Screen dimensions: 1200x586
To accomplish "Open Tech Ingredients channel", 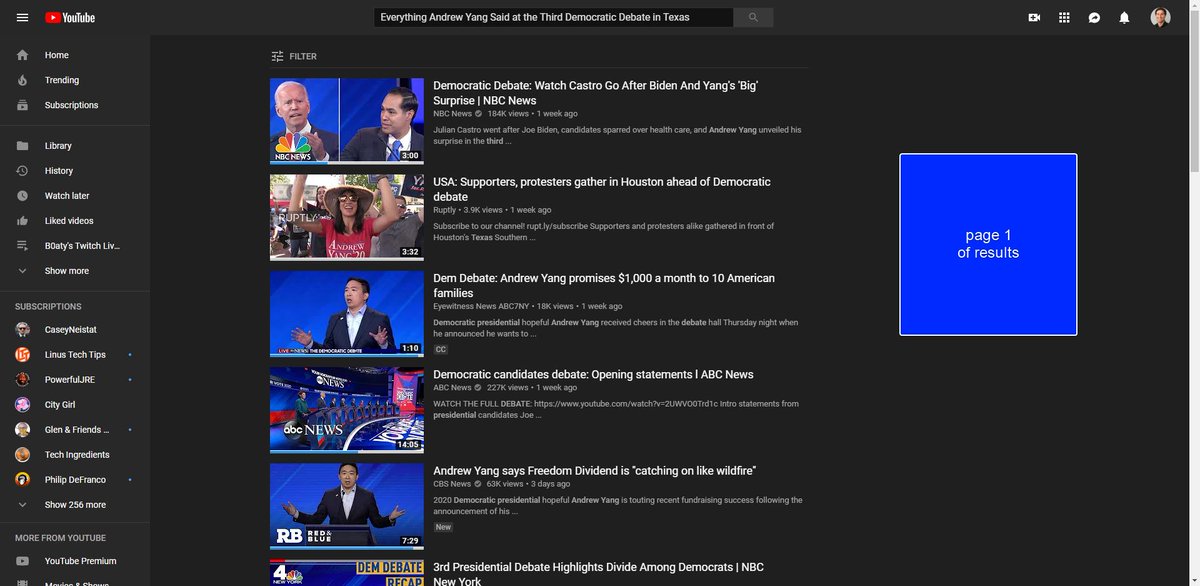I will pos(75,455).
